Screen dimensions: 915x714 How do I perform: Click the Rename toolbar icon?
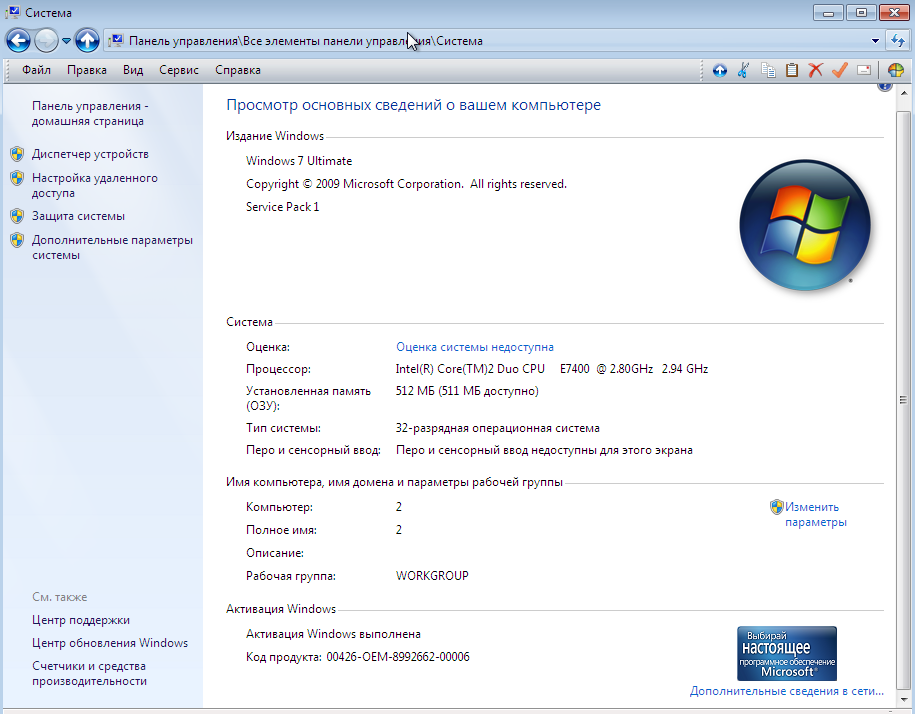point(864,71)
